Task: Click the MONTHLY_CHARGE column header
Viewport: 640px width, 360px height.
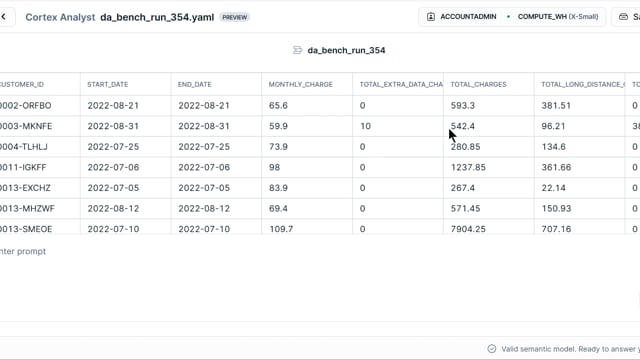Action: pyautogui.click(x=300, y=84)
